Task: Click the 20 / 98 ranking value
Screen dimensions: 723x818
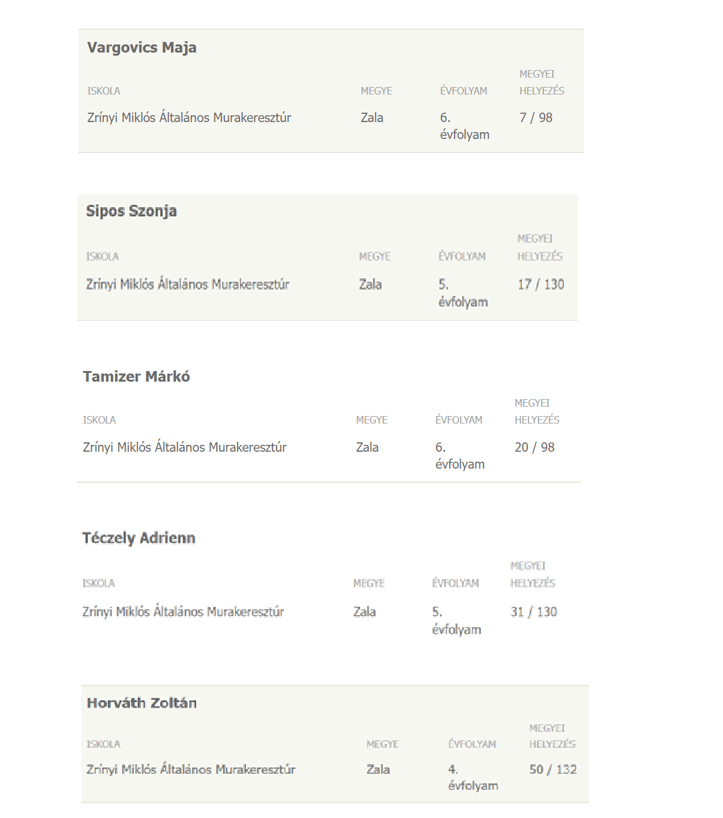Action: (x=535, y=447)
